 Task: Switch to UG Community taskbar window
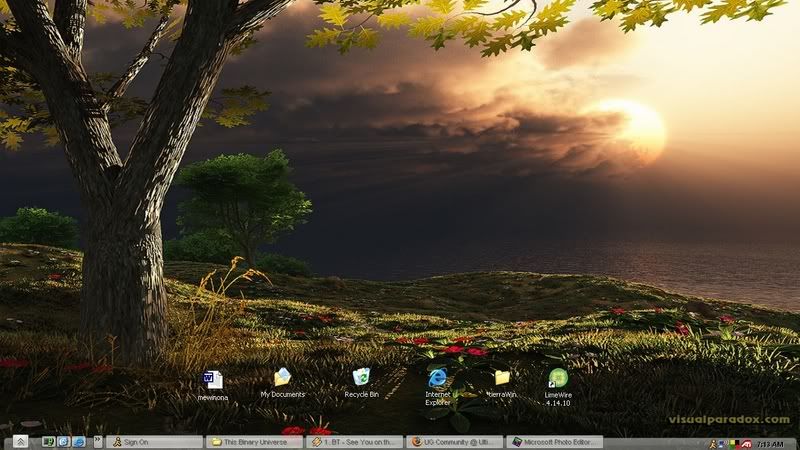pyautogui.click(x=454, y=442)
